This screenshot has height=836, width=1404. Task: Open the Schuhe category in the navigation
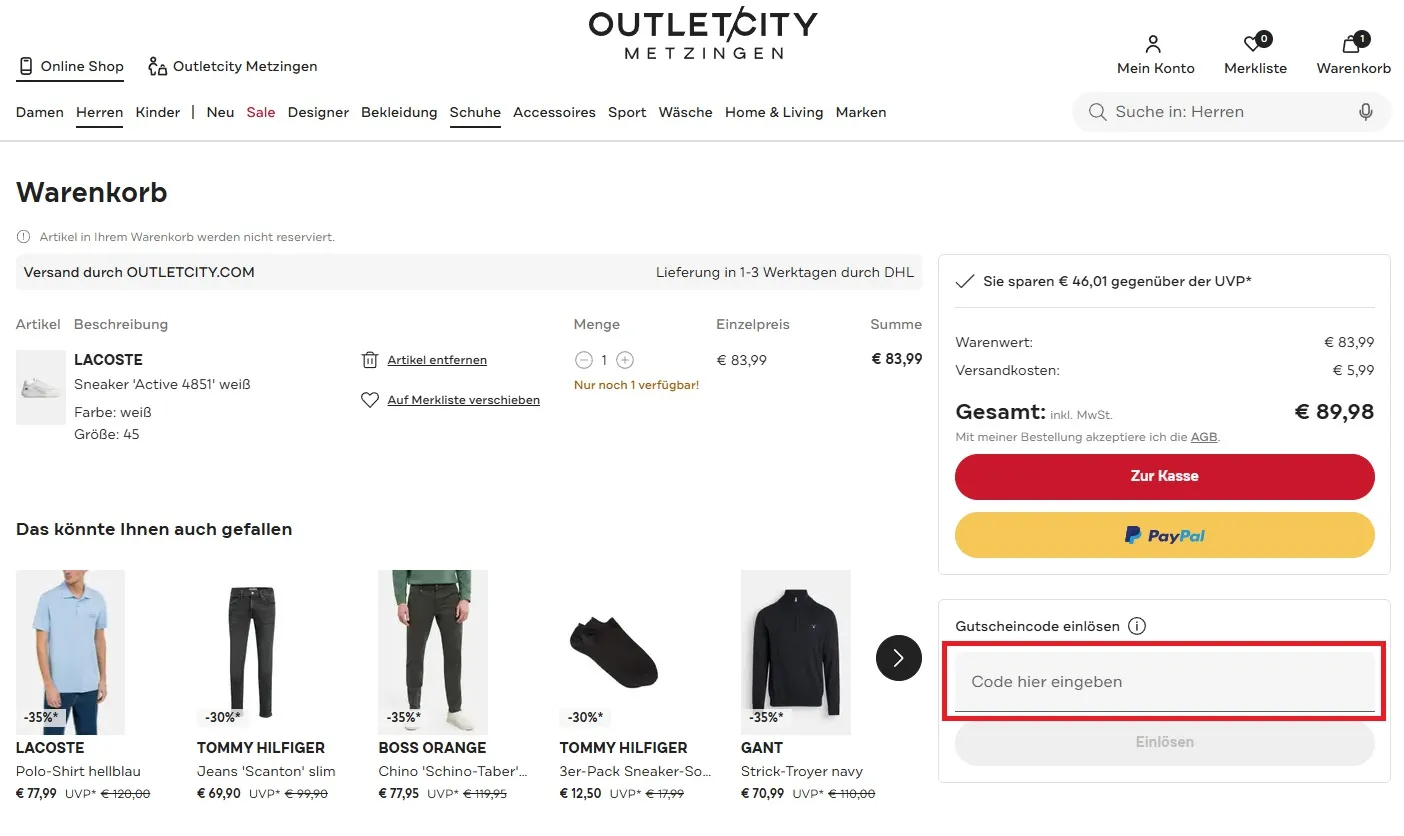coord(474,112)
